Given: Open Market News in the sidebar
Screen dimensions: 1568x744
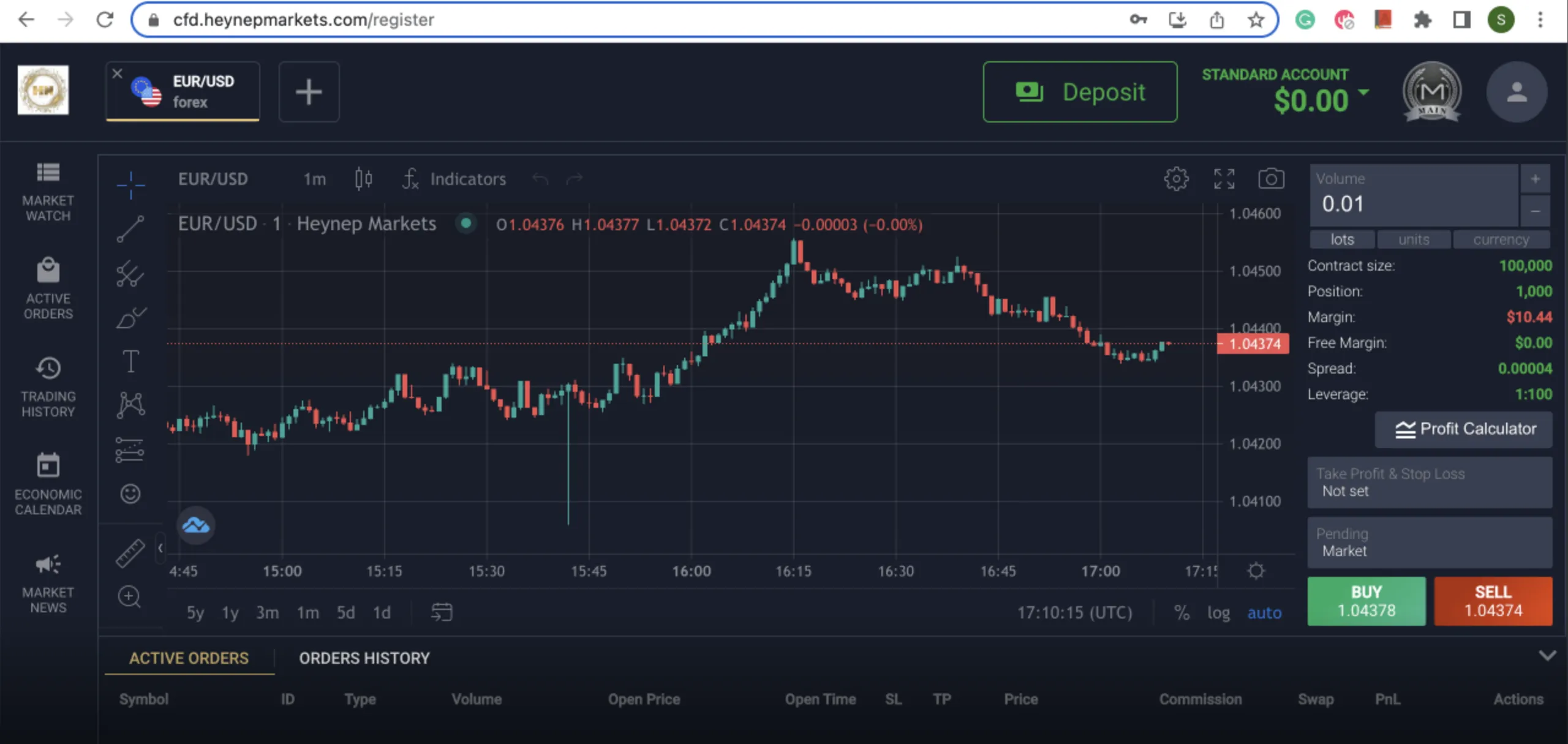Looking at the screenshot, I should [48, 582].
